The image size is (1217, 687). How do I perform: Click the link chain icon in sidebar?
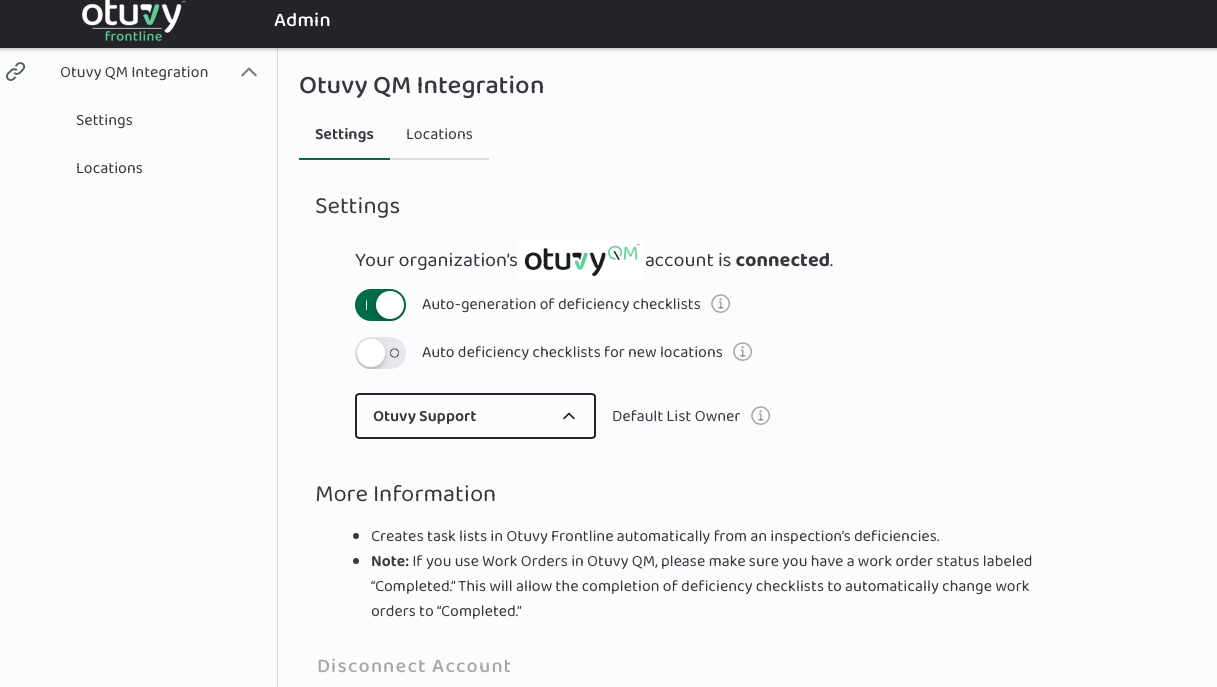(15, 72)
